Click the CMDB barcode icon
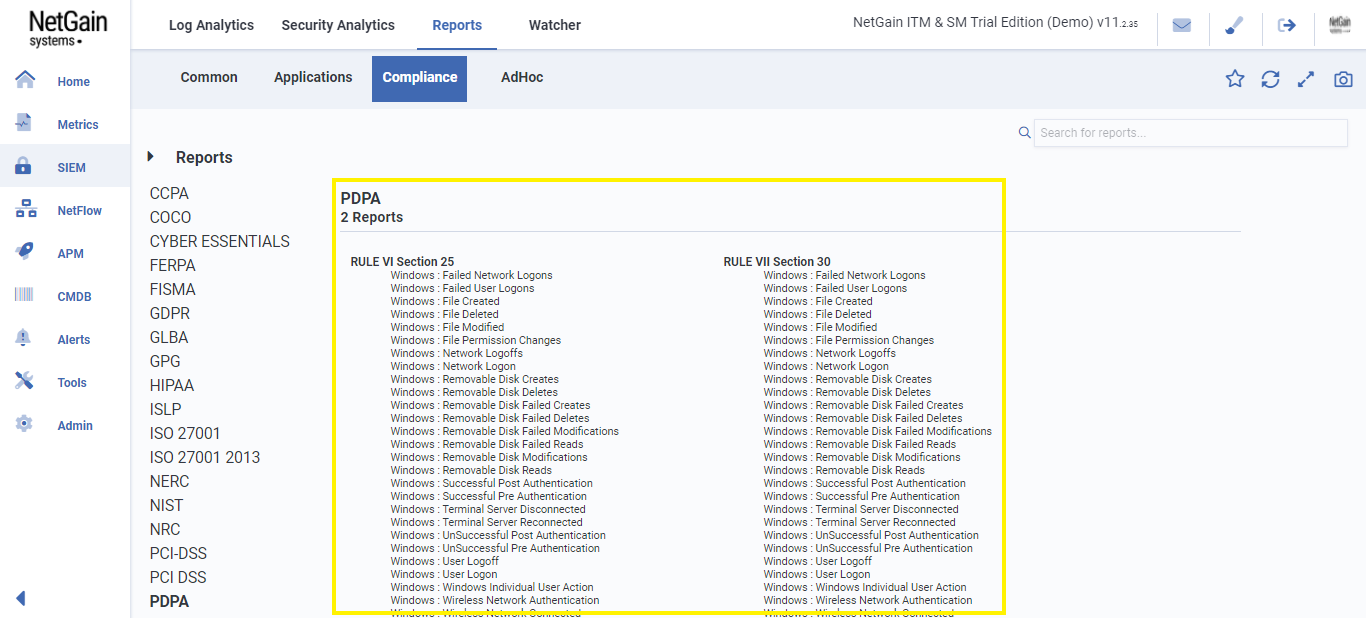 (x=25, y=295)
